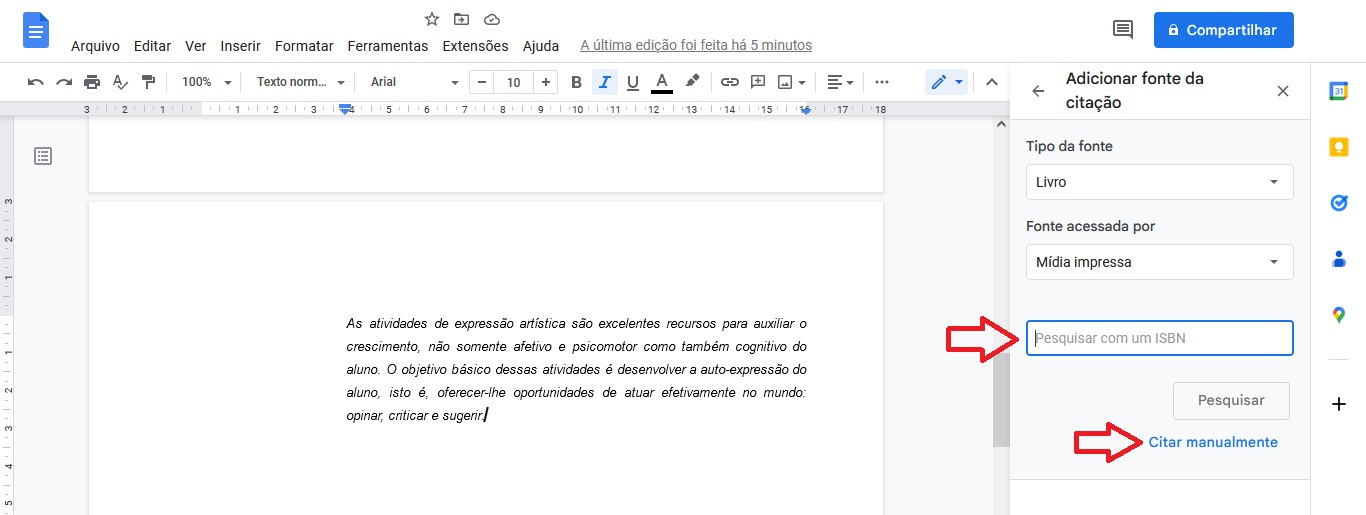1366x515 pixels.
Task: Toggle italic formatting off
Action: (604, 82)
